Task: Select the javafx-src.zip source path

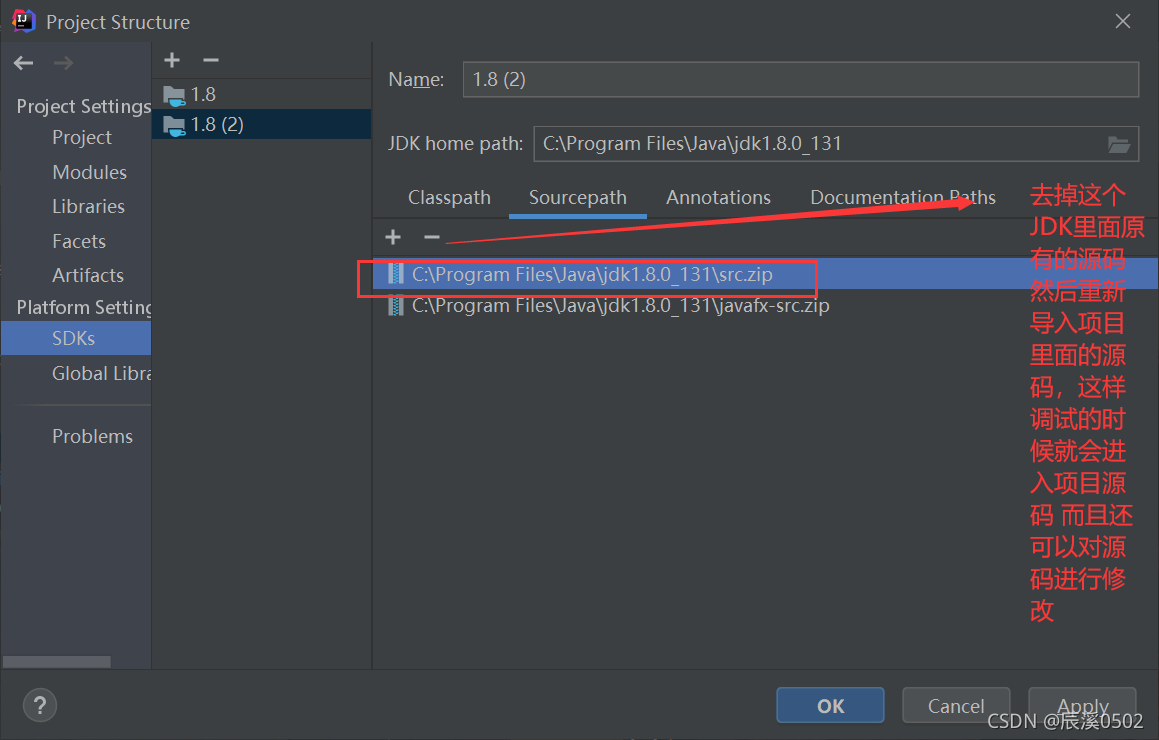Action: click(x=765, y=305)
